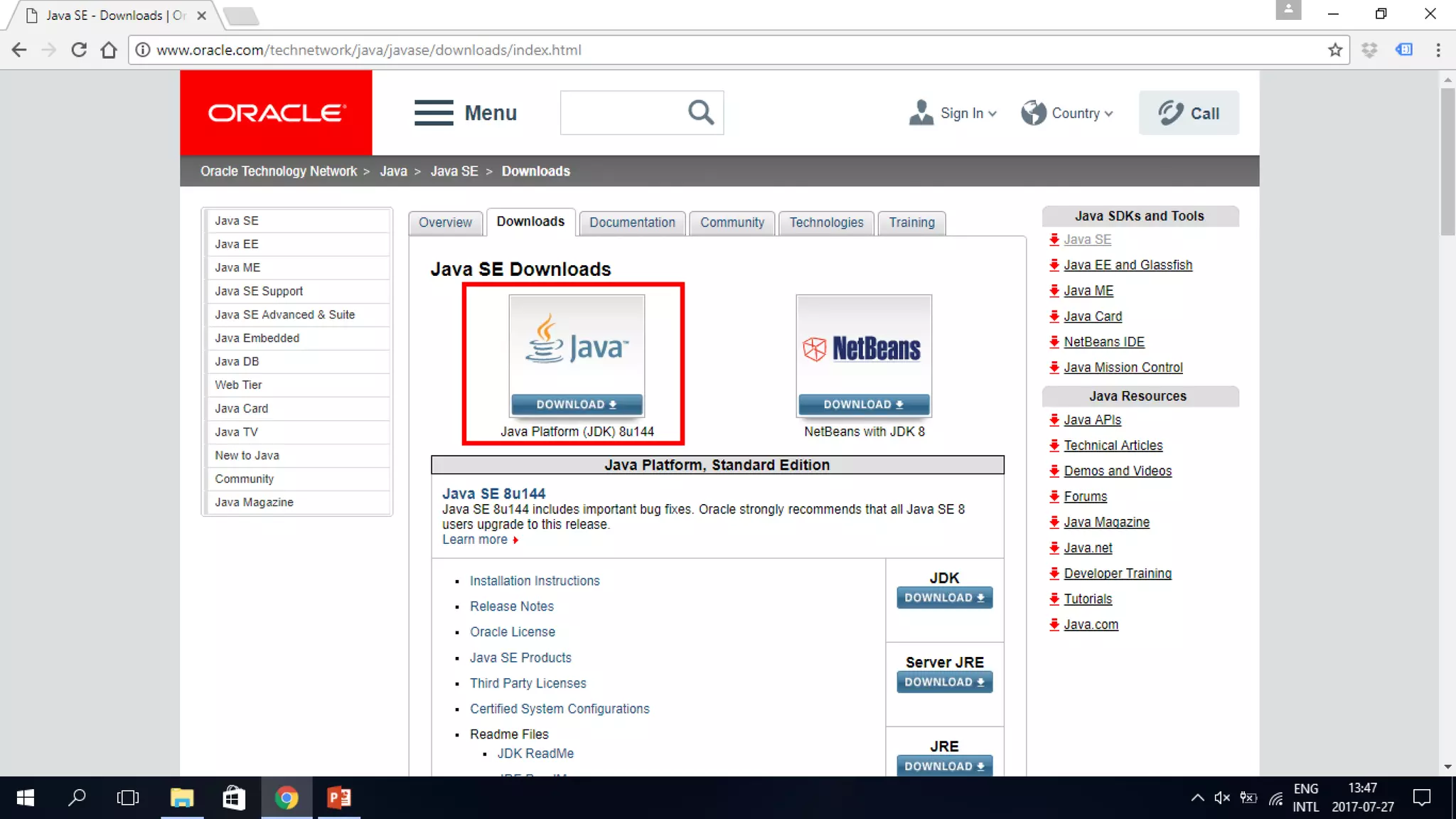Open Java EE and Glassfish link
The image size is (1456, 819).
pos(1128,265)
